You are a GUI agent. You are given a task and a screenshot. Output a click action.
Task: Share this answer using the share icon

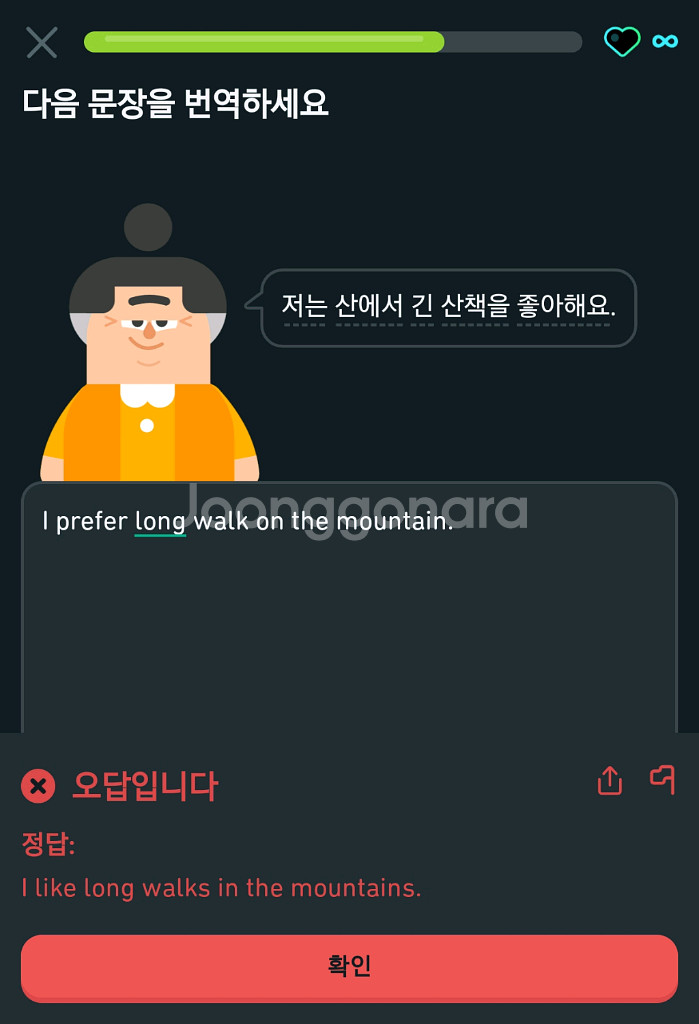pyautogui.click(x=610, y=780)
